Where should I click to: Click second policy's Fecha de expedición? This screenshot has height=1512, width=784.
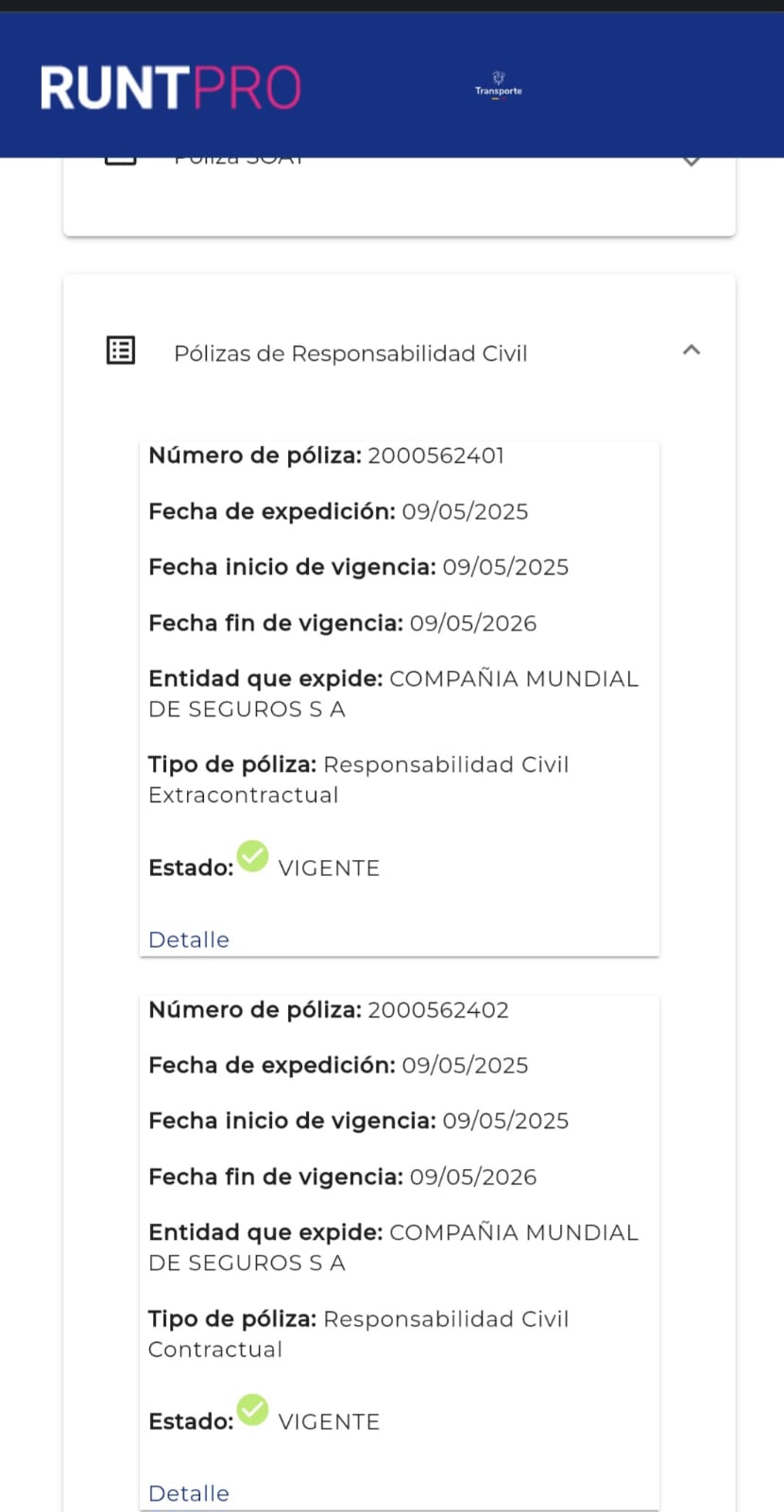coord(465,1065)
